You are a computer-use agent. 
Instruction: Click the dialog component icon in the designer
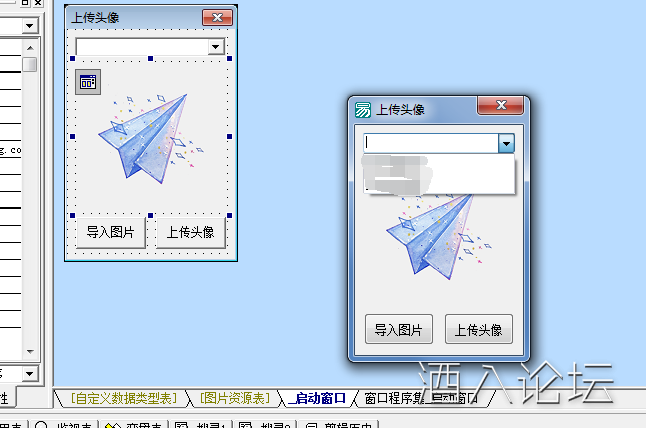tap(88, 82)
